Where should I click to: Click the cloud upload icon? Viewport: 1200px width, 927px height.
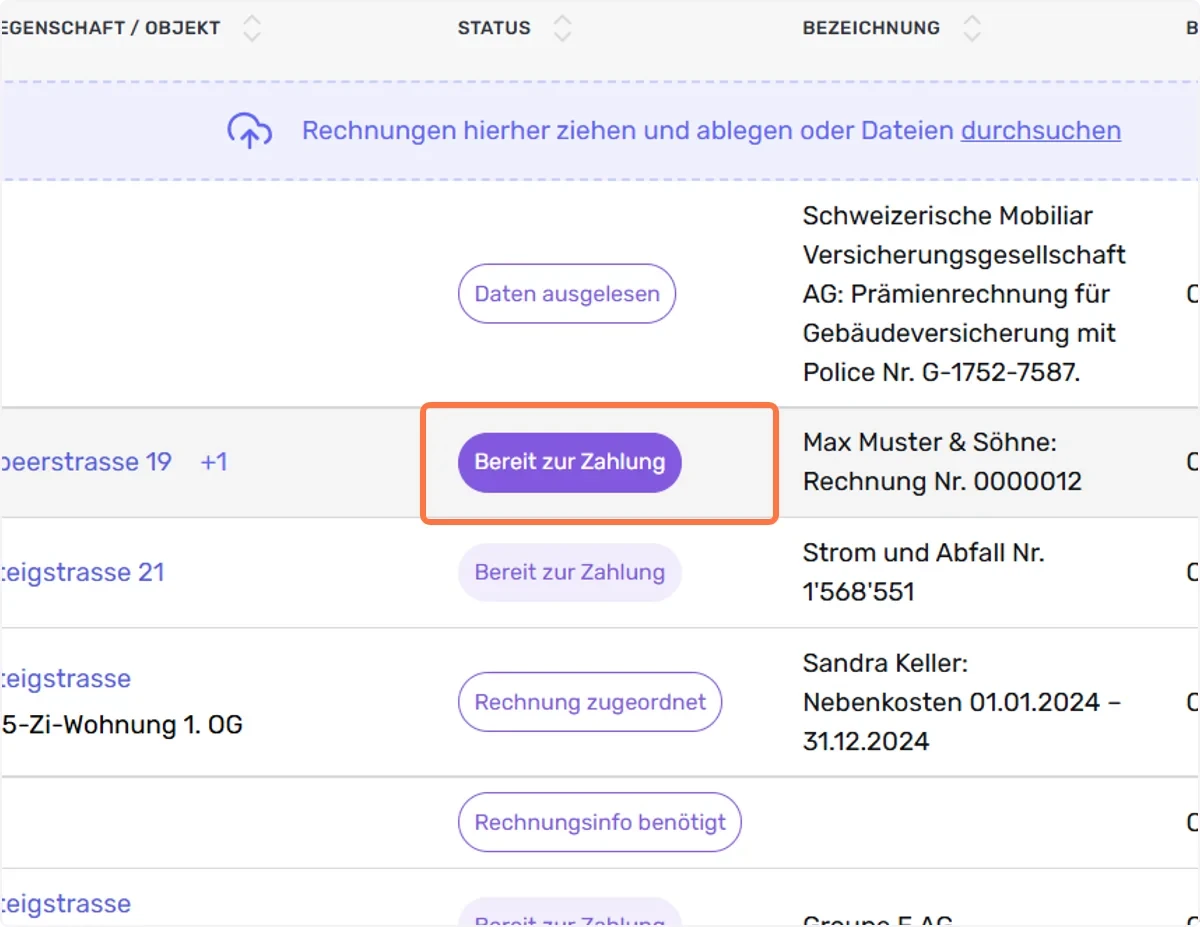[250, 131]
